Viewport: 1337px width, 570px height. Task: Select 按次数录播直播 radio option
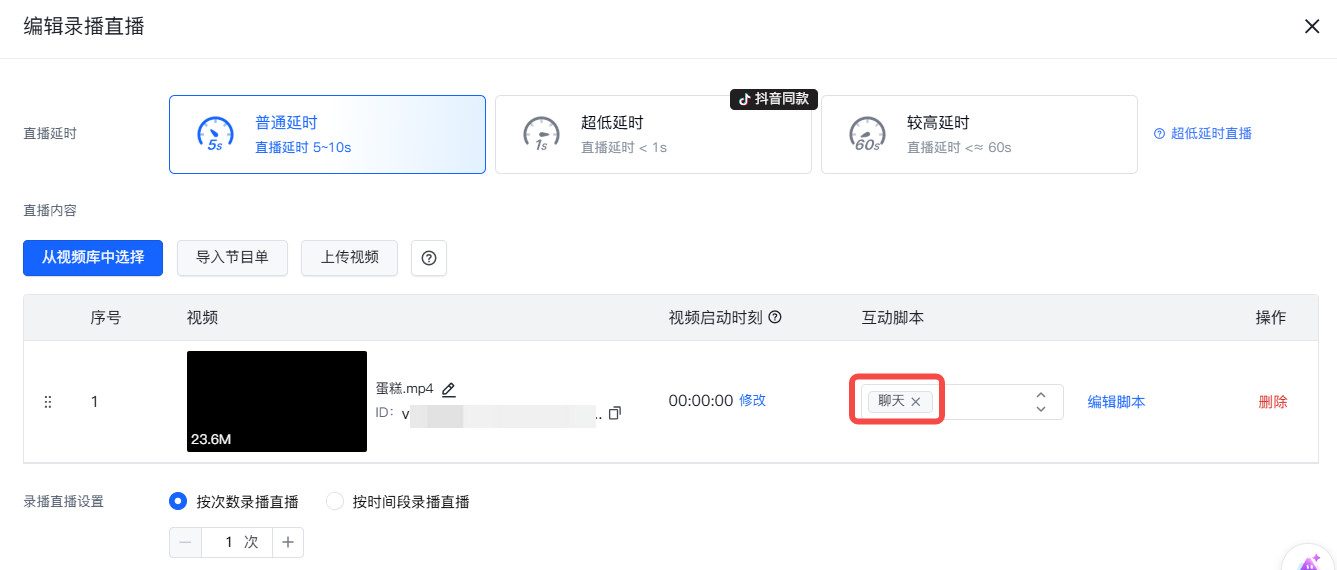point(178,501)
